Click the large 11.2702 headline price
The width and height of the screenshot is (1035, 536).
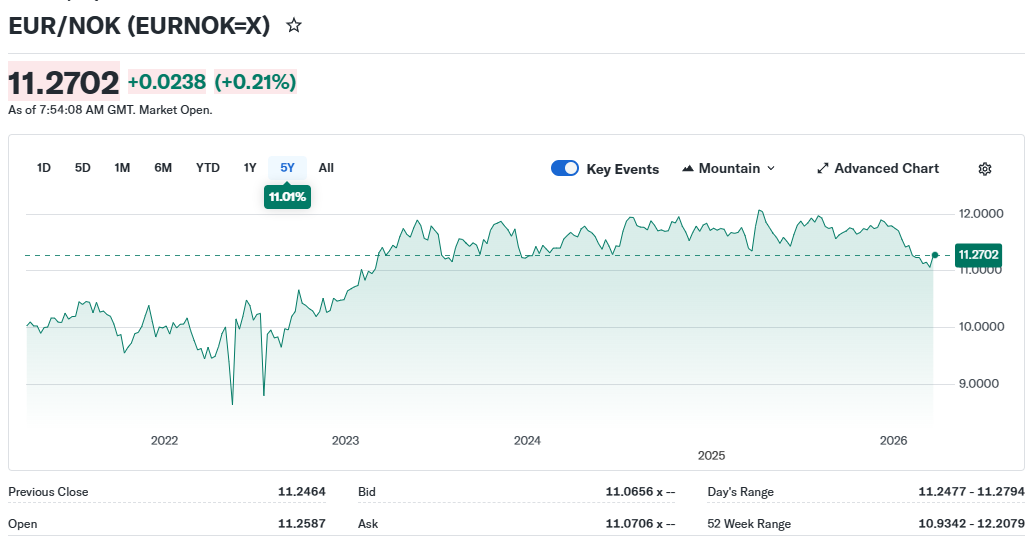(x=64, y=82)
